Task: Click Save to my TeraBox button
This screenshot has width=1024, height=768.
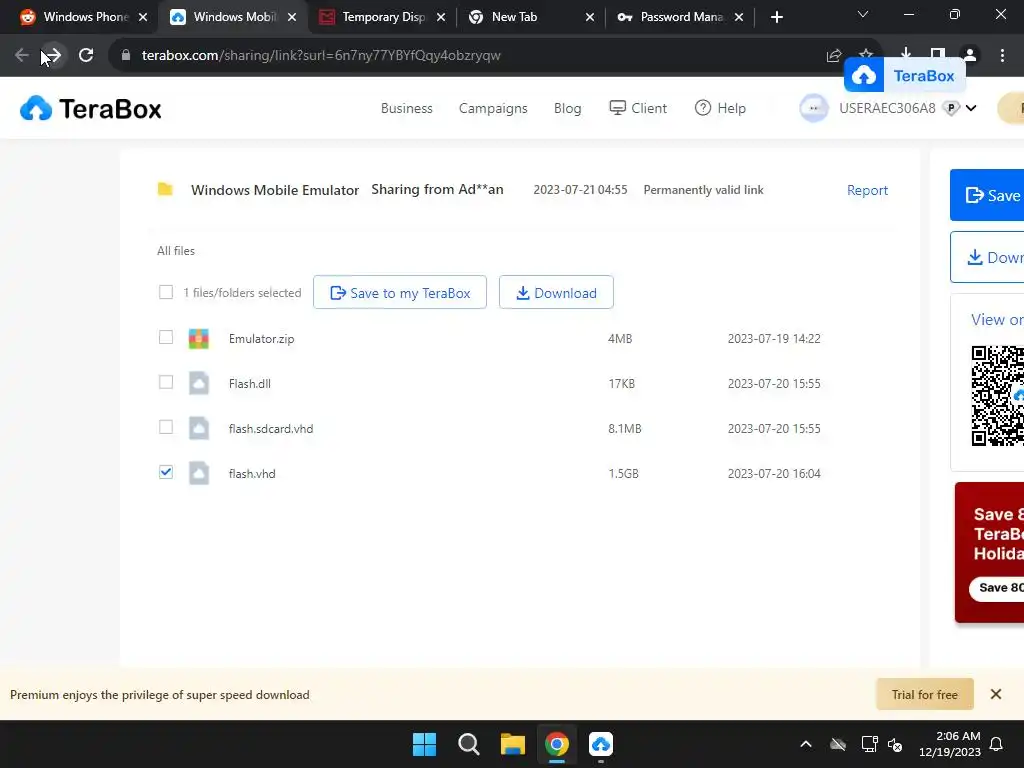Action: point(400,293)
